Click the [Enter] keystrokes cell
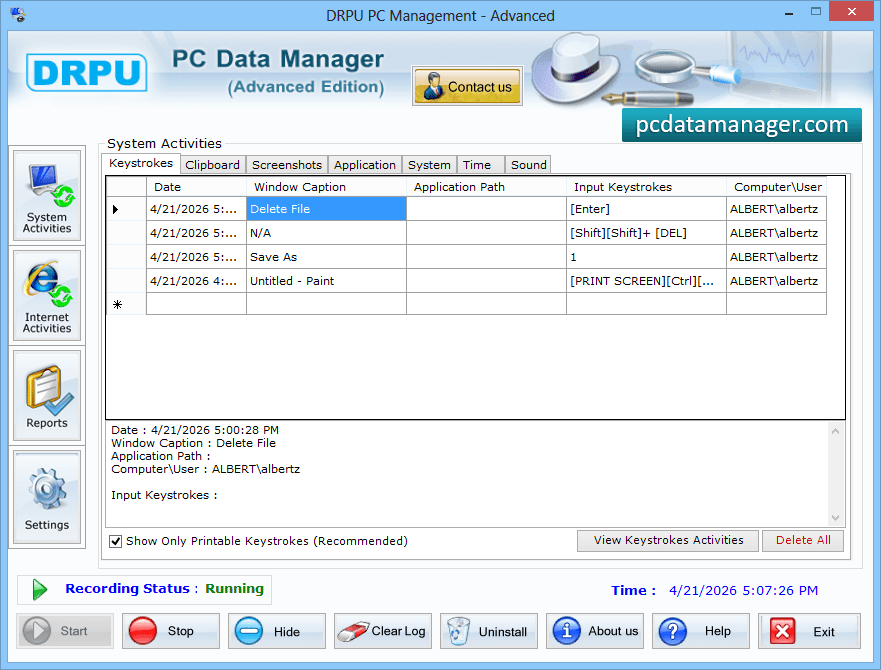The width and height of the screenshot is (881, 670). point(646,209)
